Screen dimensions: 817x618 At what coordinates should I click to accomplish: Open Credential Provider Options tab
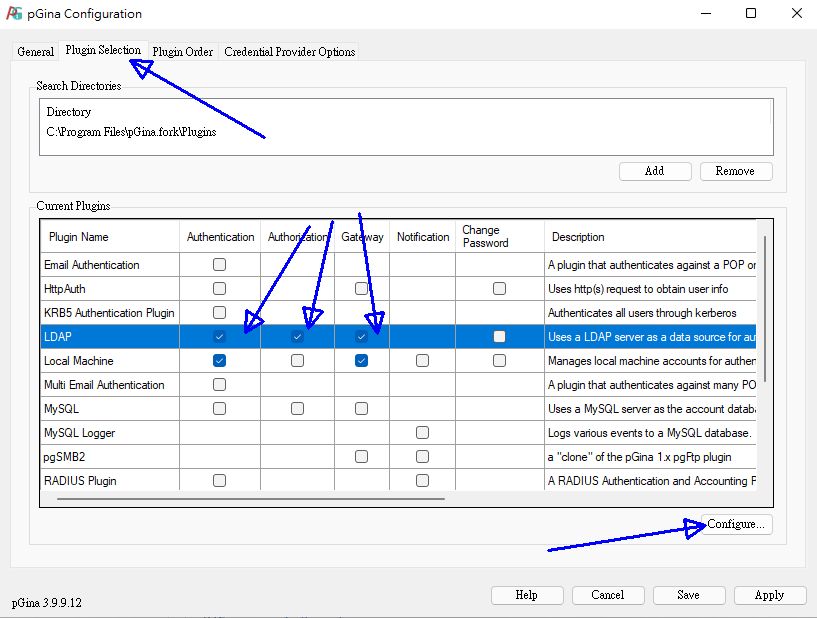[x=289, y=52]
